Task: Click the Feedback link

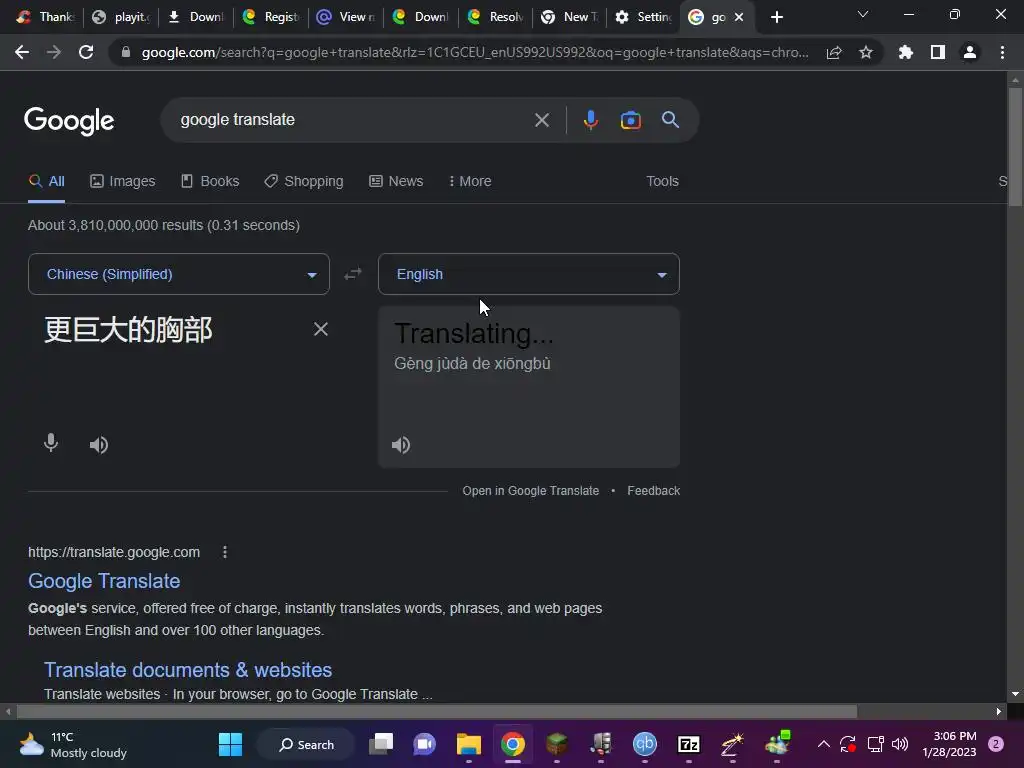Action: click(653, 490)
